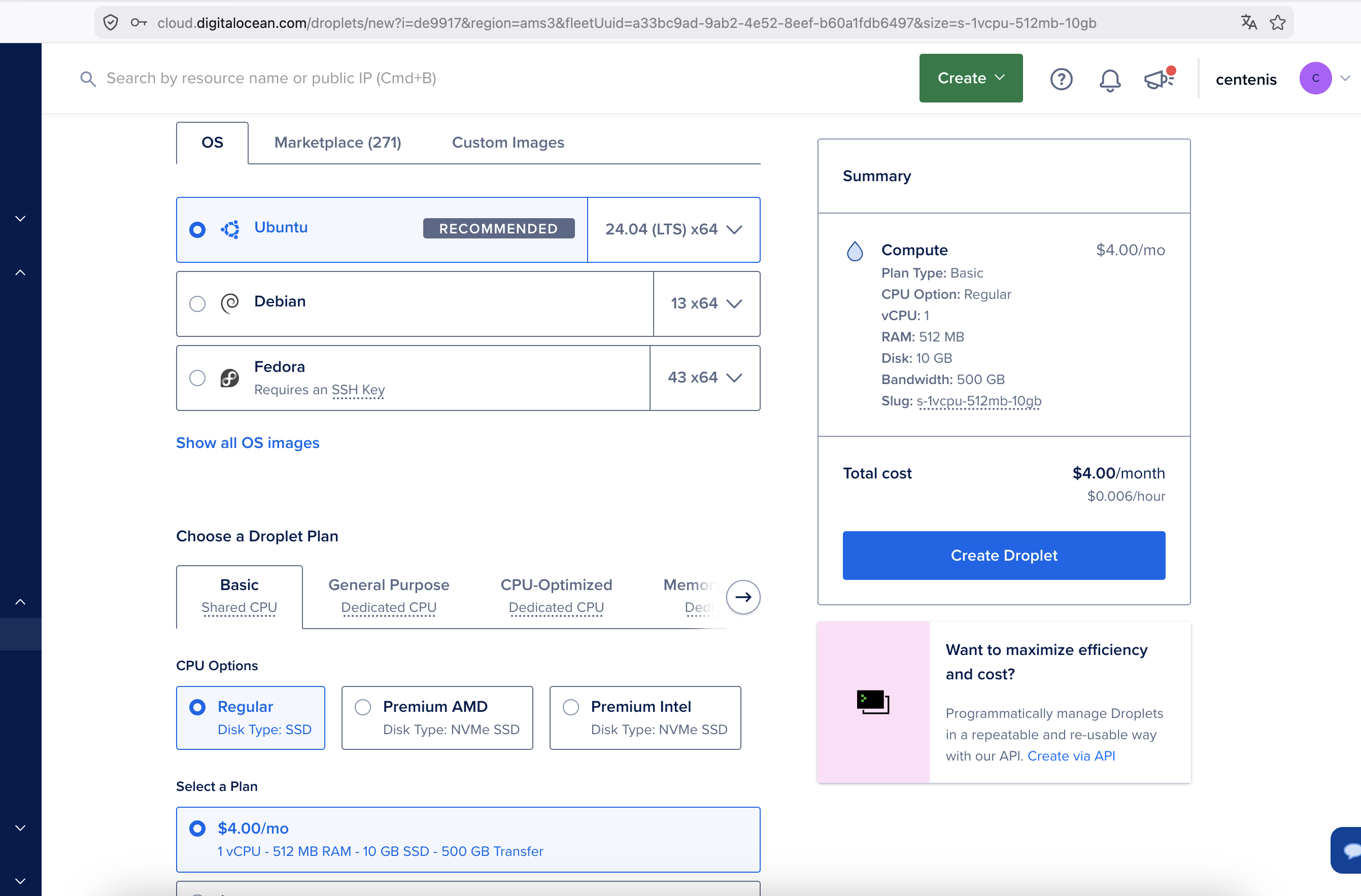Click the Summary heading
Image resolution: width=1361 pixels, height=896 pixels.
coord(877,176)
